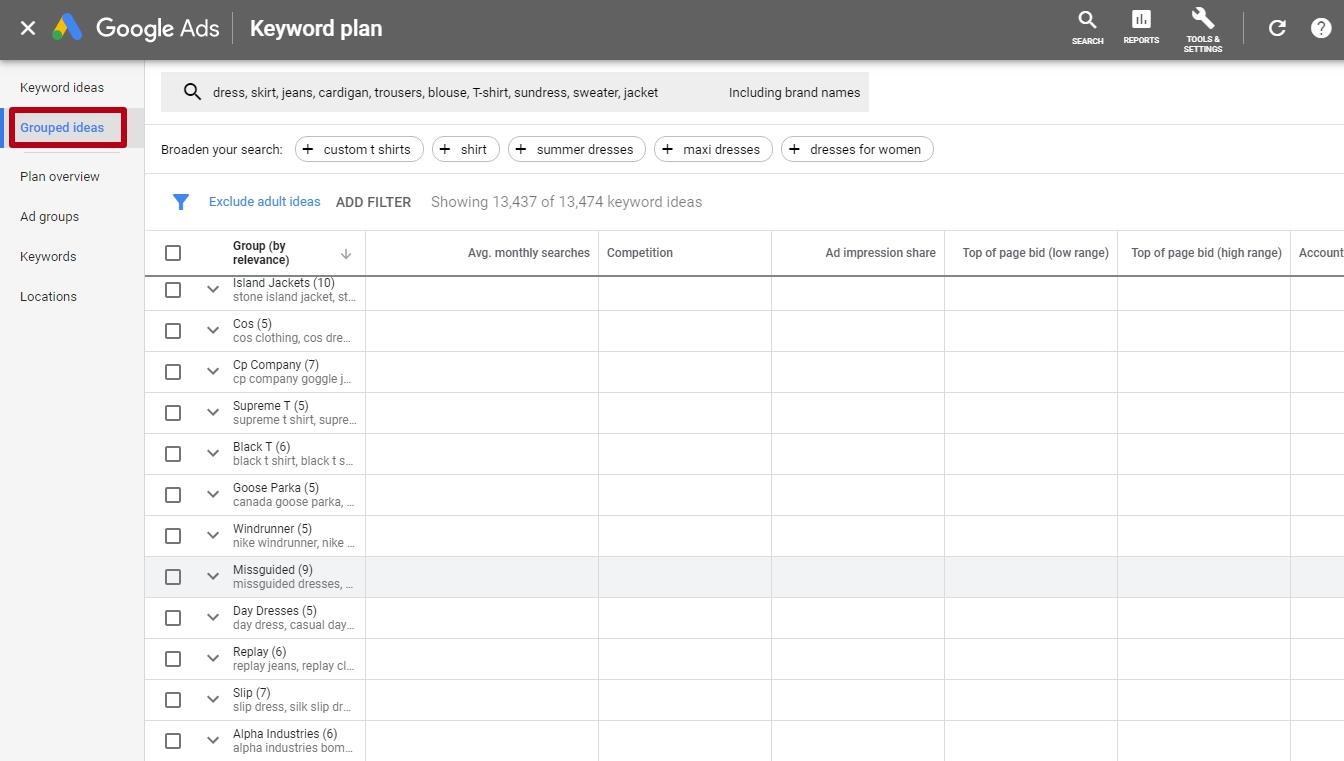The height and width of the screenshot is (761, 1344).
Task: Check the Cos row checkbox
Action: click(x=173, y=331)
